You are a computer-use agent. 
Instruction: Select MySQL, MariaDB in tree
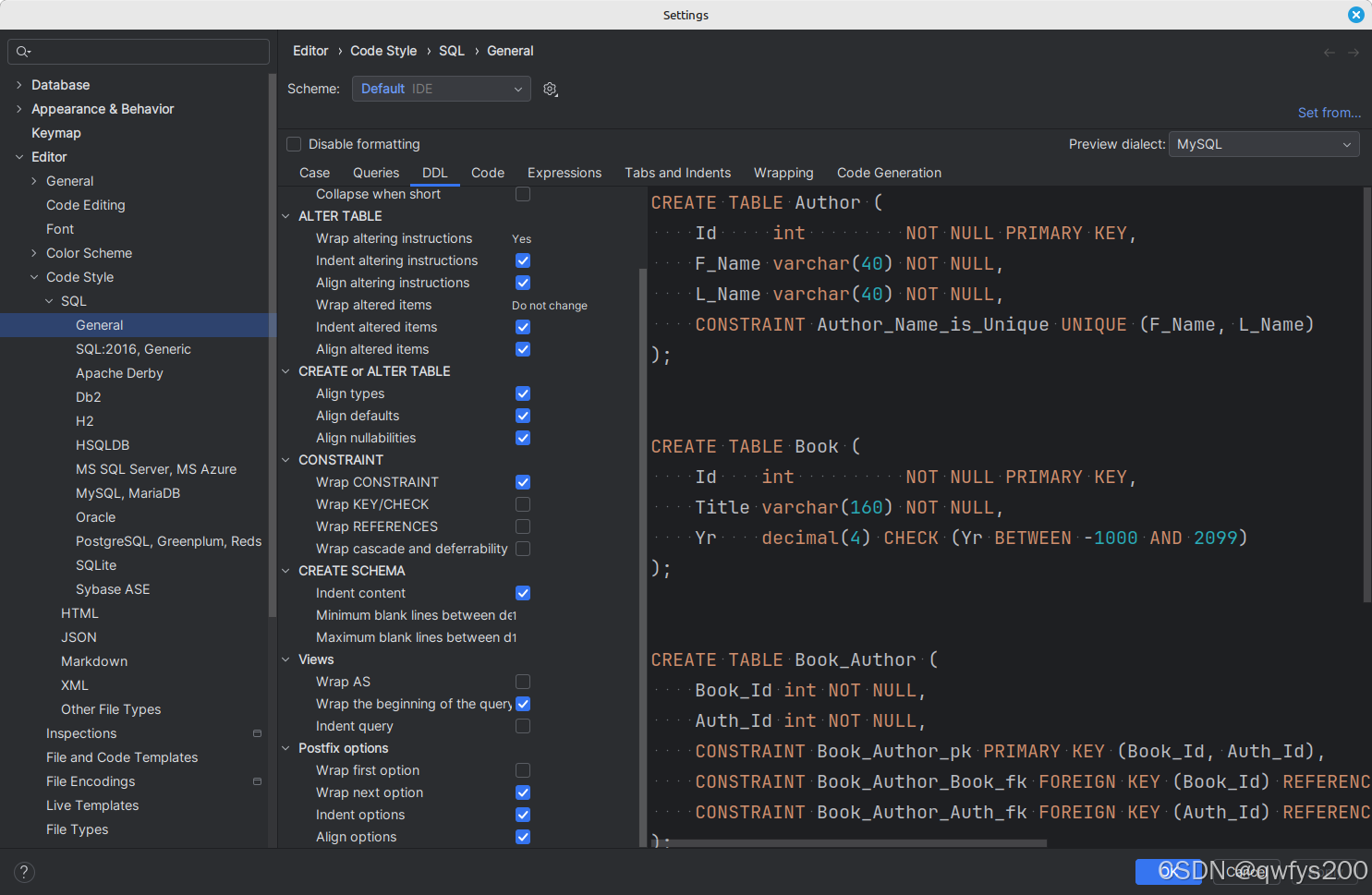[x=127, y=493]
